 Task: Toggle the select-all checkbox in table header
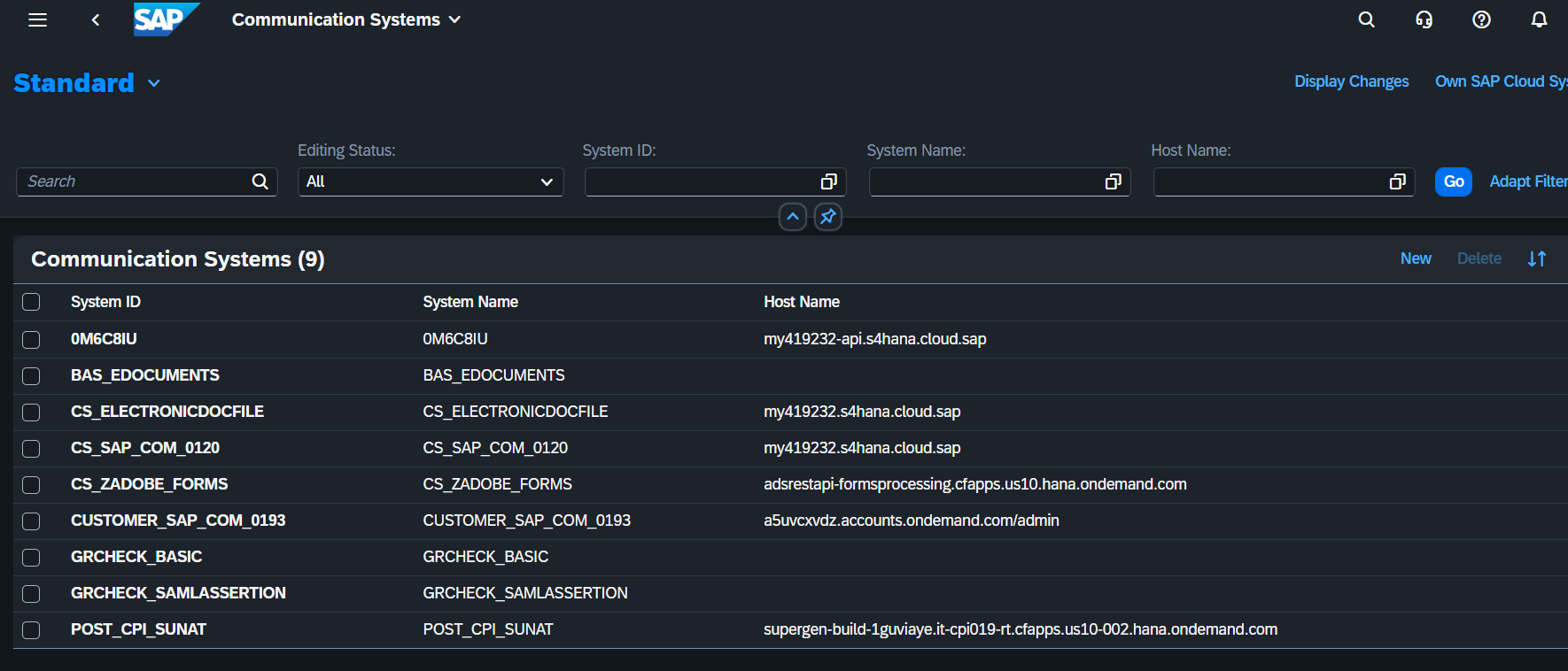click(31, 302)
